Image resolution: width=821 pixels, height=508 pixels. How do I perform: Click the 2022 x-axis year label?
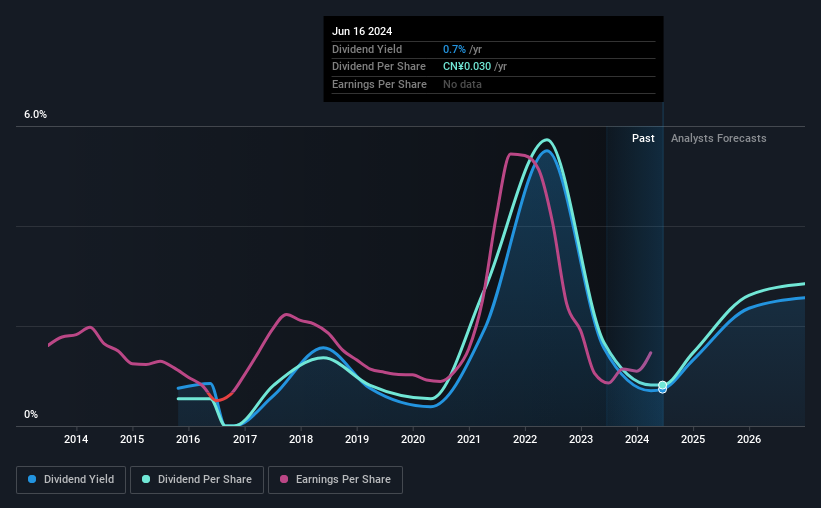(x=525, y=439)
